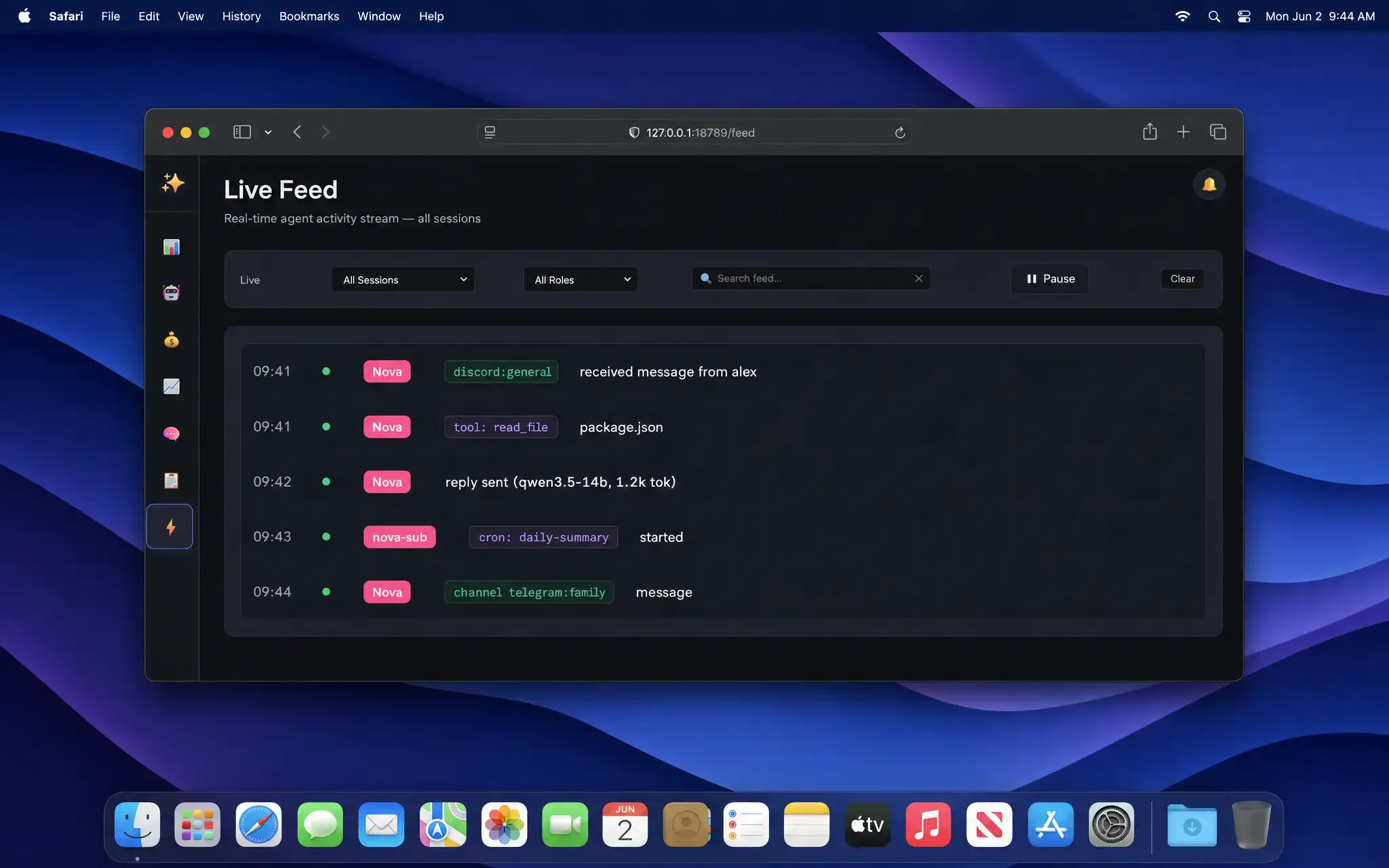The image size is (1389, 868).
Task: Reload the page with refresh icon
Action: pos(900,133)
